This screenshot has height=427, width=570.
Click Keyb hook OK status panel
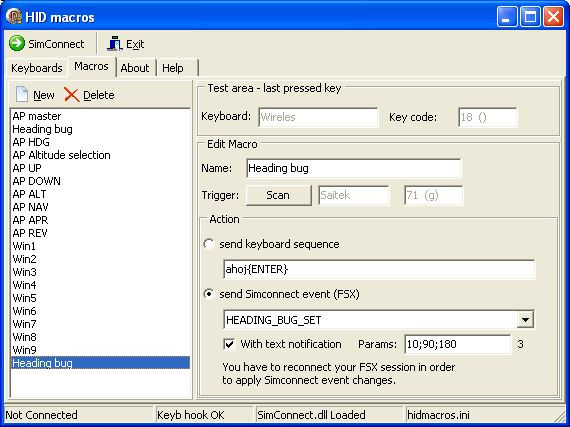pos(204,415)
